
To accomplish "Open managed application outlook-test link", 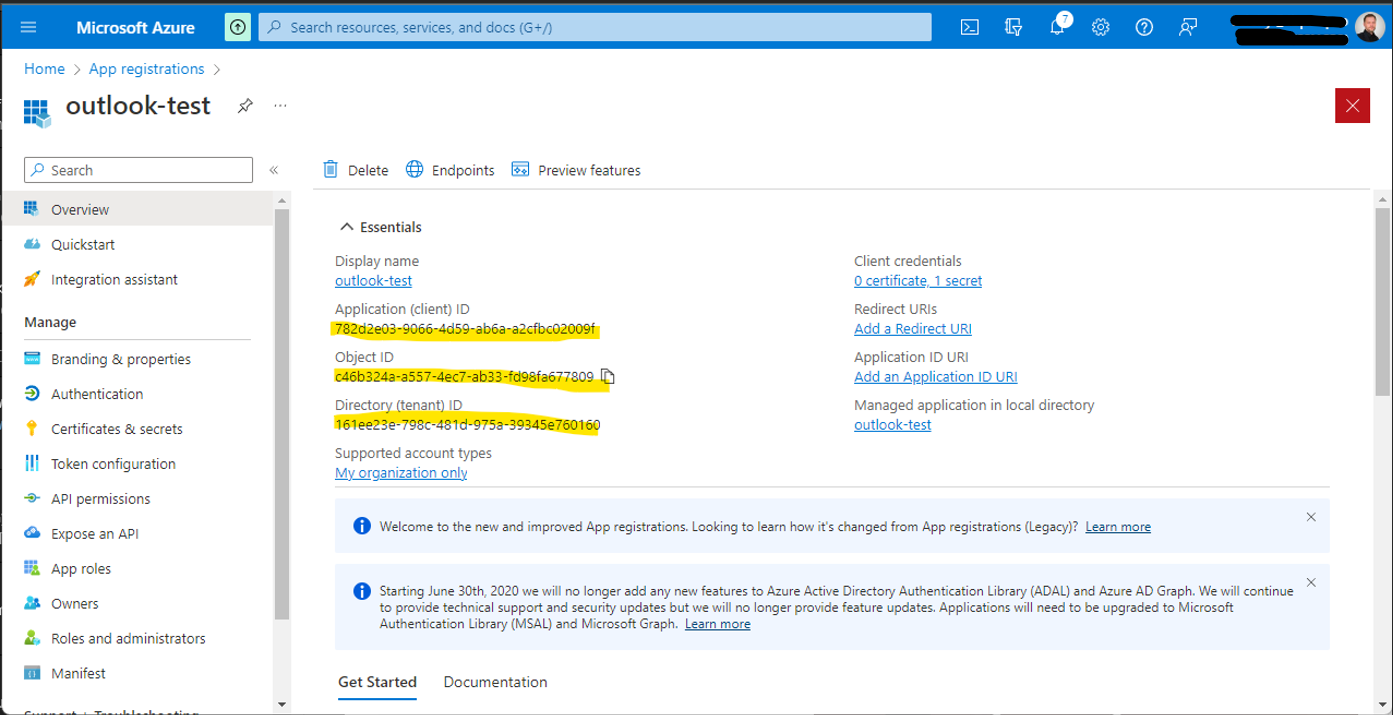I will [892, 425].
